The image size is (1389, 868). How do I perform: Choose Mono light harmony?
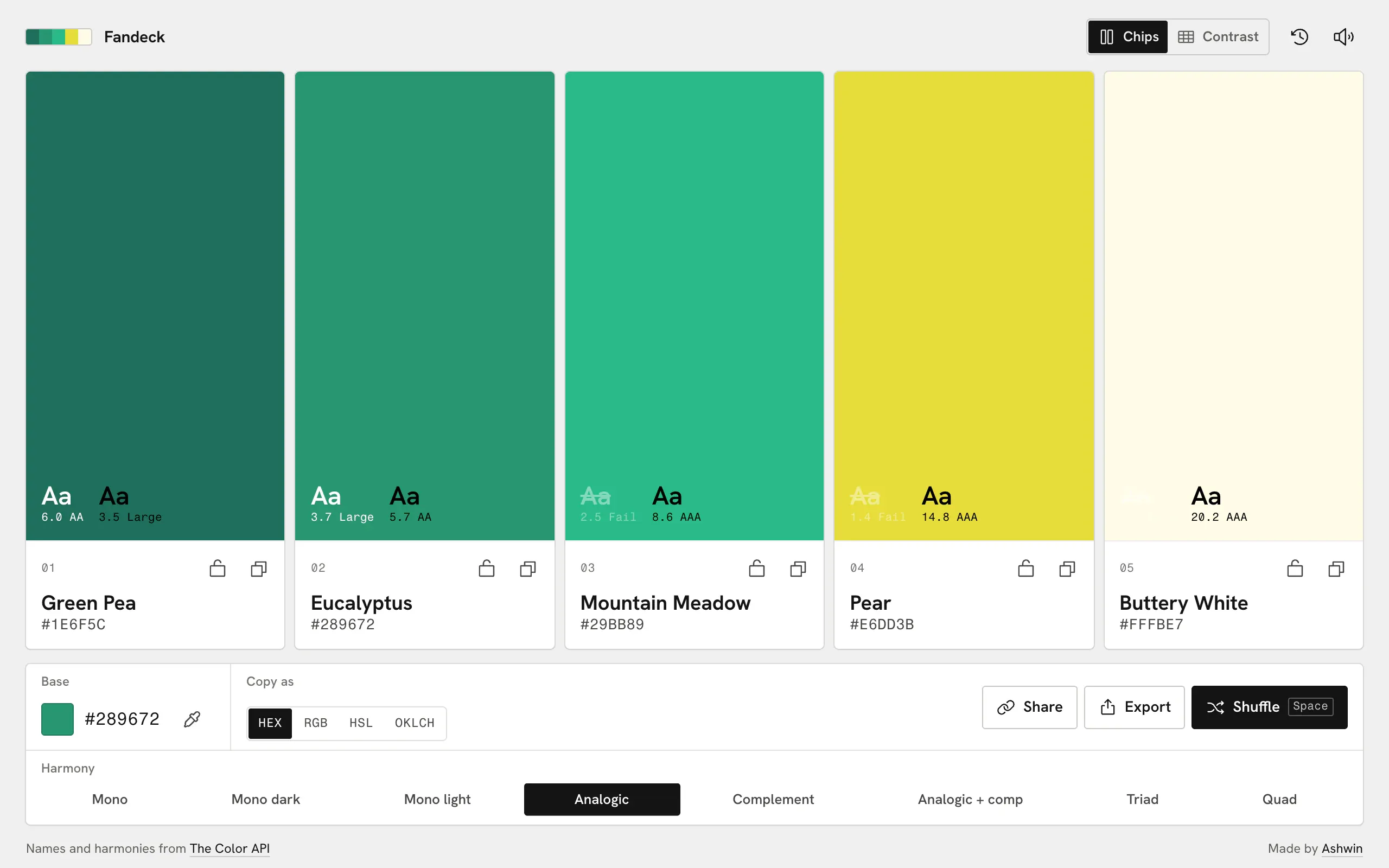pos(437,799)
